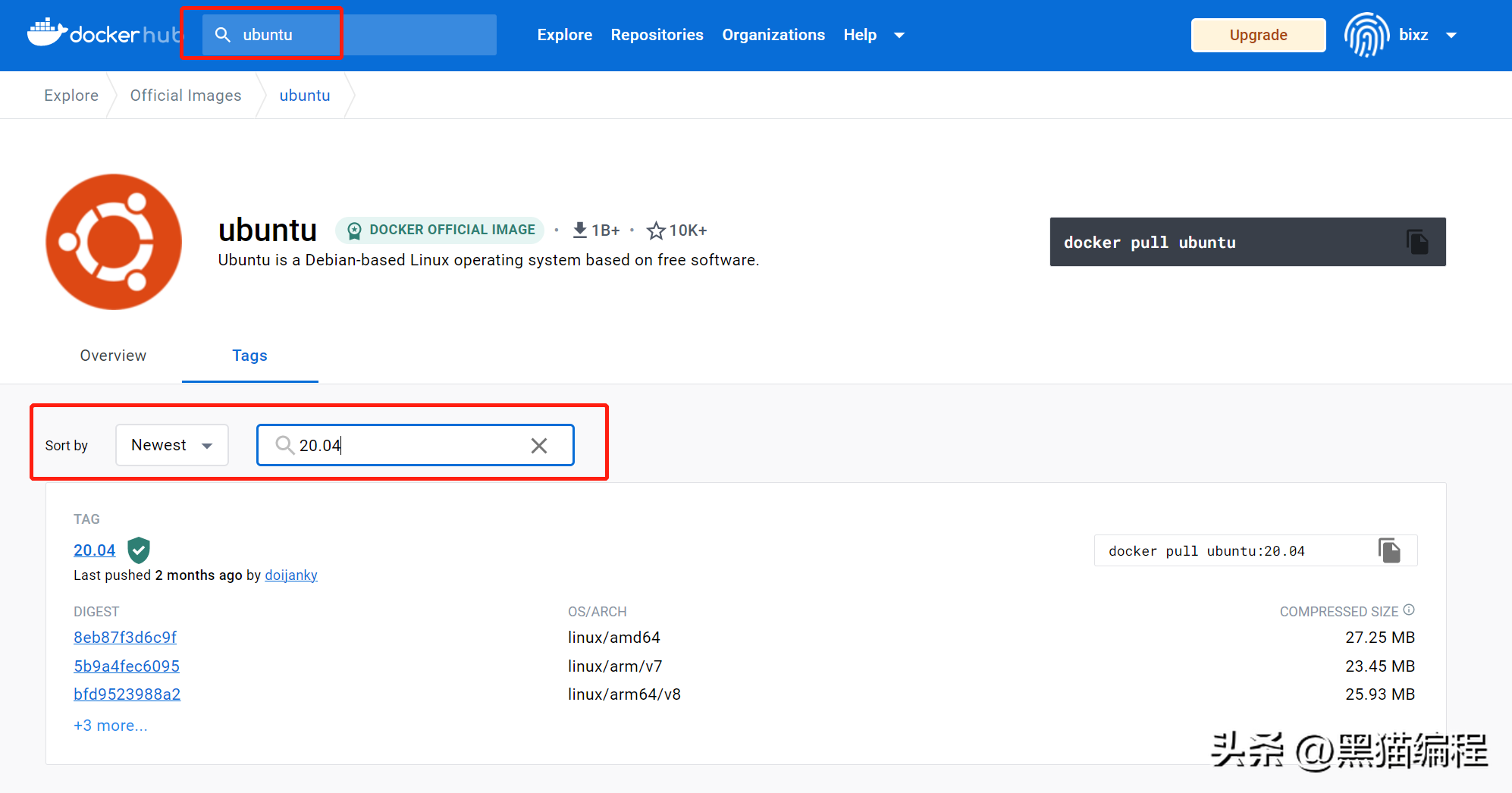Click the fingerprint user avatar
The width and height of the screenshot is (1512, 793).
[x=1366, y=35]
